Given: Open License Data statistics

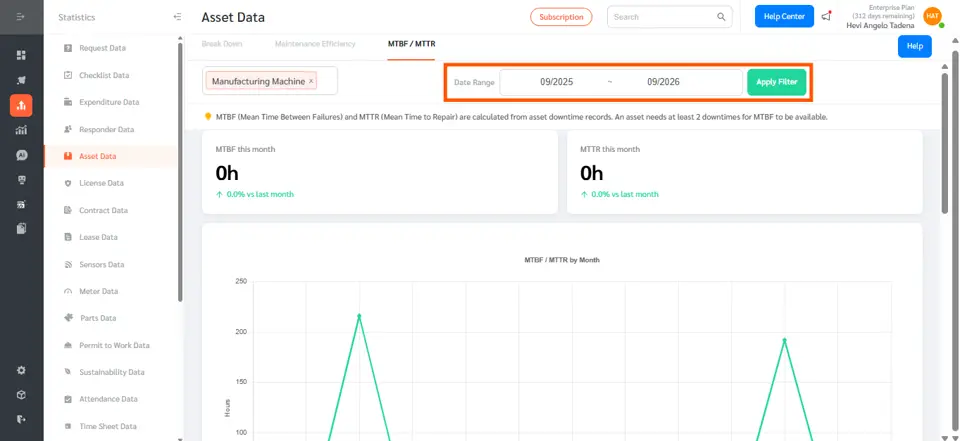Looking at the screenshot, I should [101, 183].
